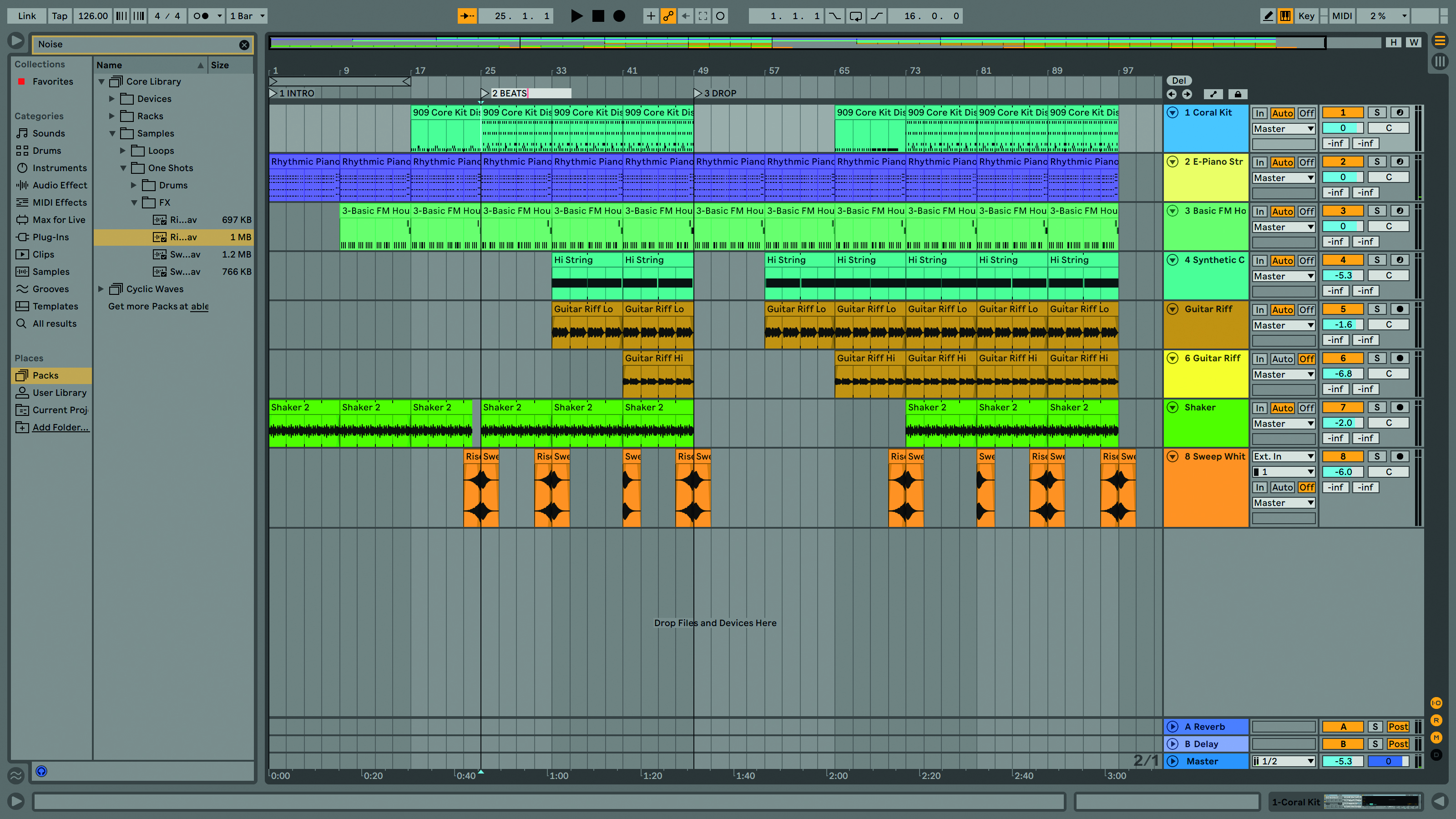The width and height of the screenshot is (1456, 819).
Task: Open 1 Coral Kit output Master dropdown
Action: click(x=1284, y=129)
